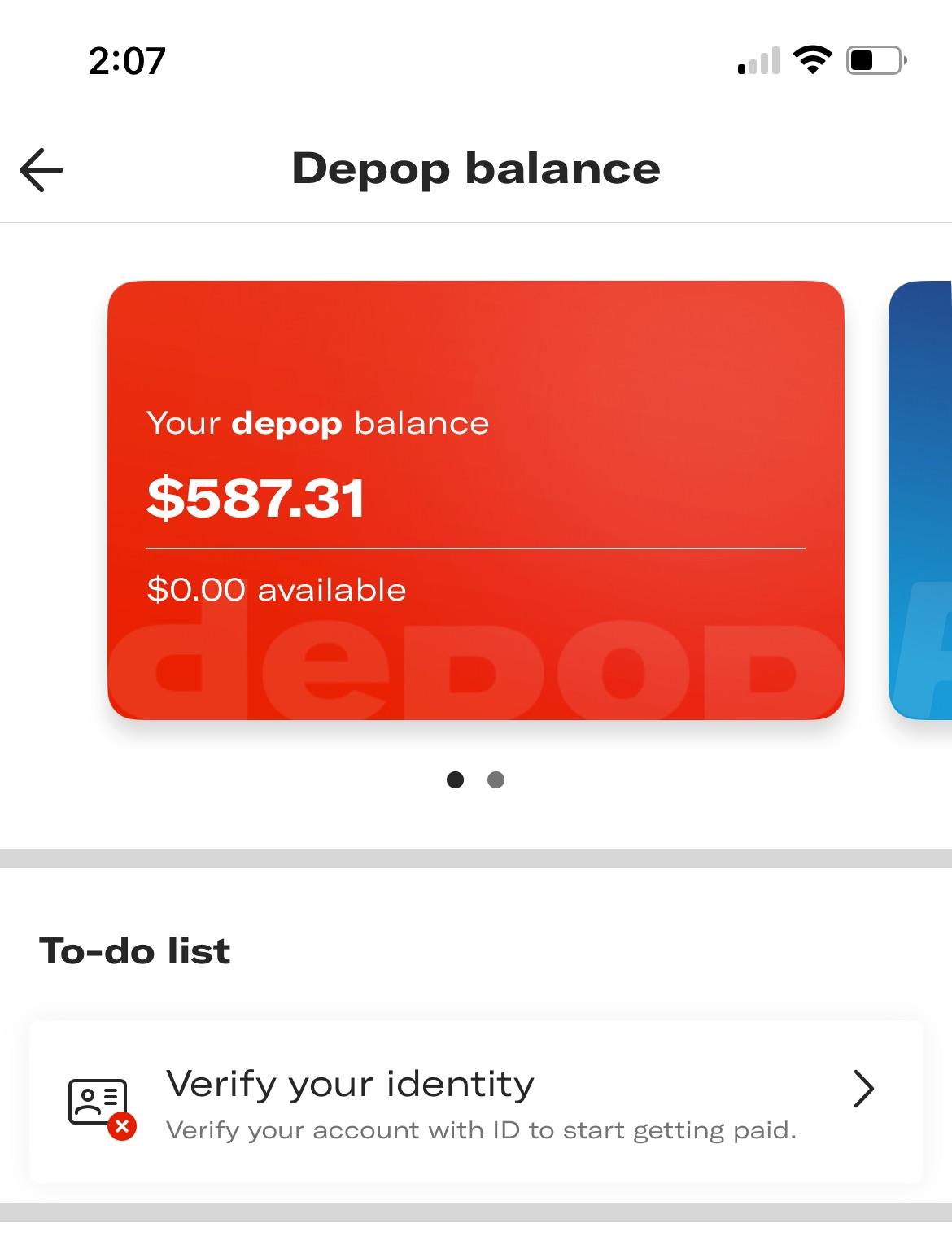
Task: Click the ID card verification icon
Action: [x=98, y=1101]
